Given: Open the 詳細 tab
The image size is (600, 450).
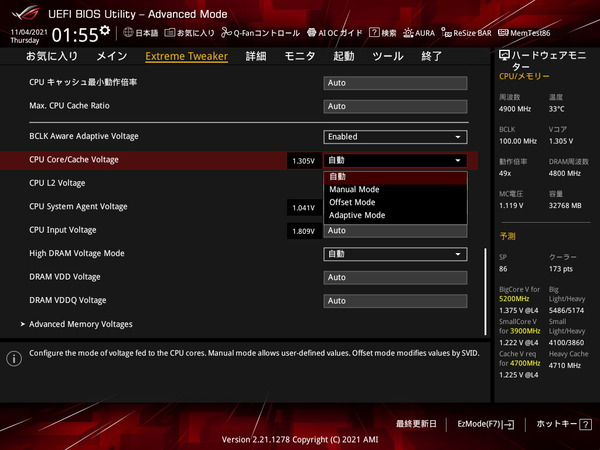Looking at the screenshot, I should (x=256, y=56).
